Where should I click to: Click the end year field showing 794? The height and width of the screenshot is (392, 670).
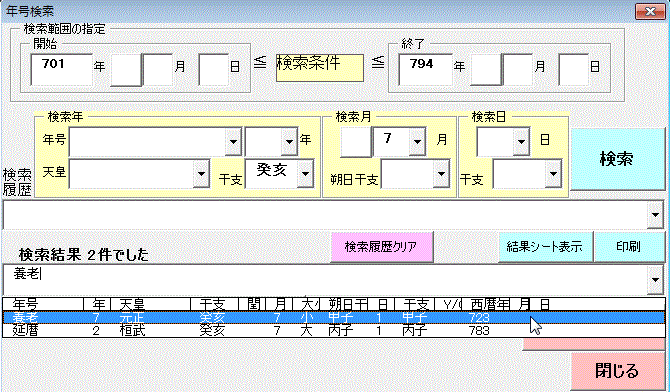coord(425,69)
